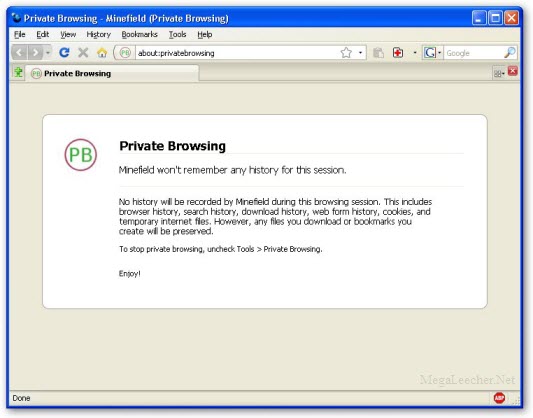
Task: Click the clipboard paste toolbar icon
Action: tap(378, 53)
